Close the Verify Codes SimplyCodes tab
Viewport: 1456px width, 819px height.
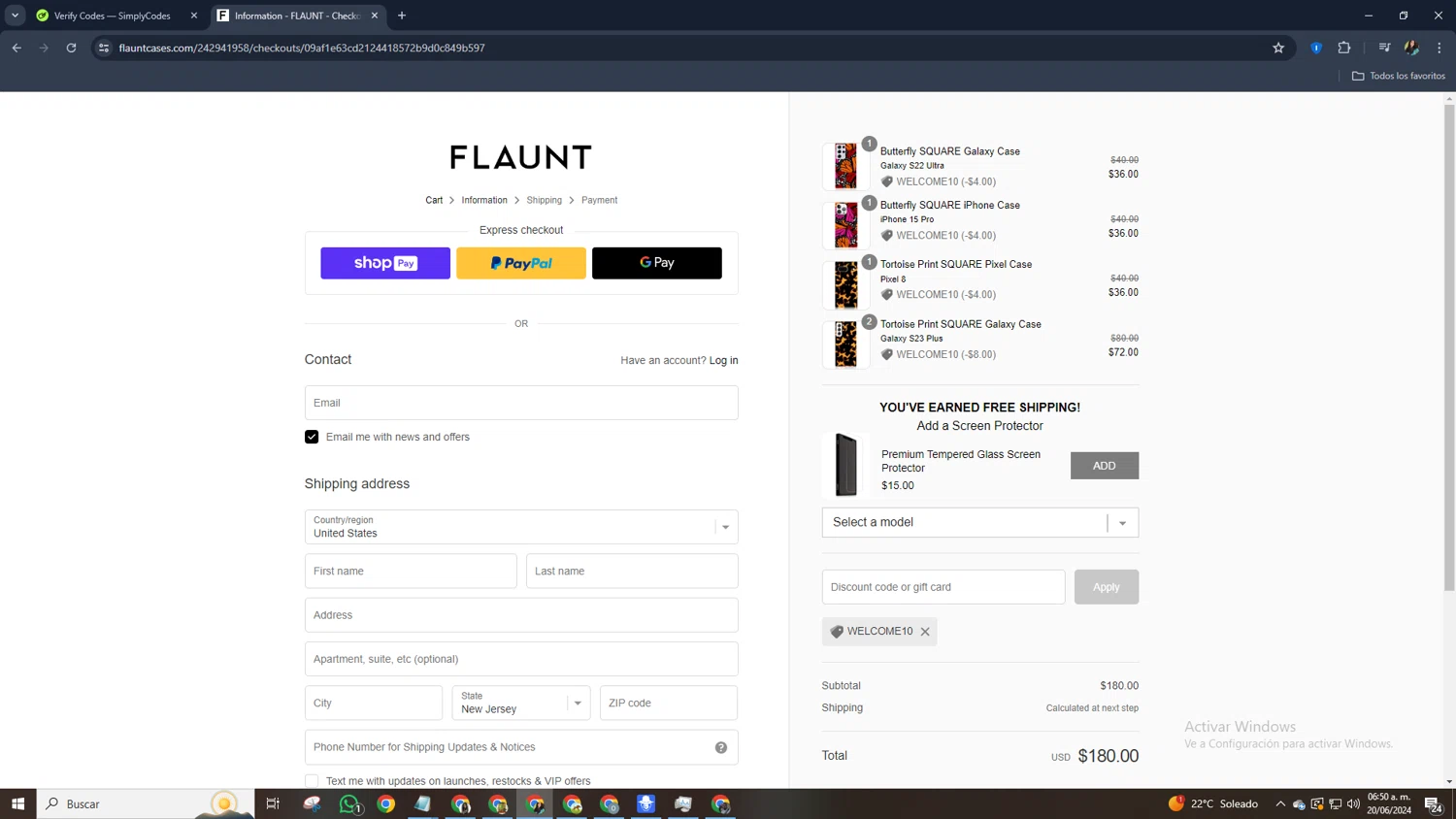click(x=194, y=16)
